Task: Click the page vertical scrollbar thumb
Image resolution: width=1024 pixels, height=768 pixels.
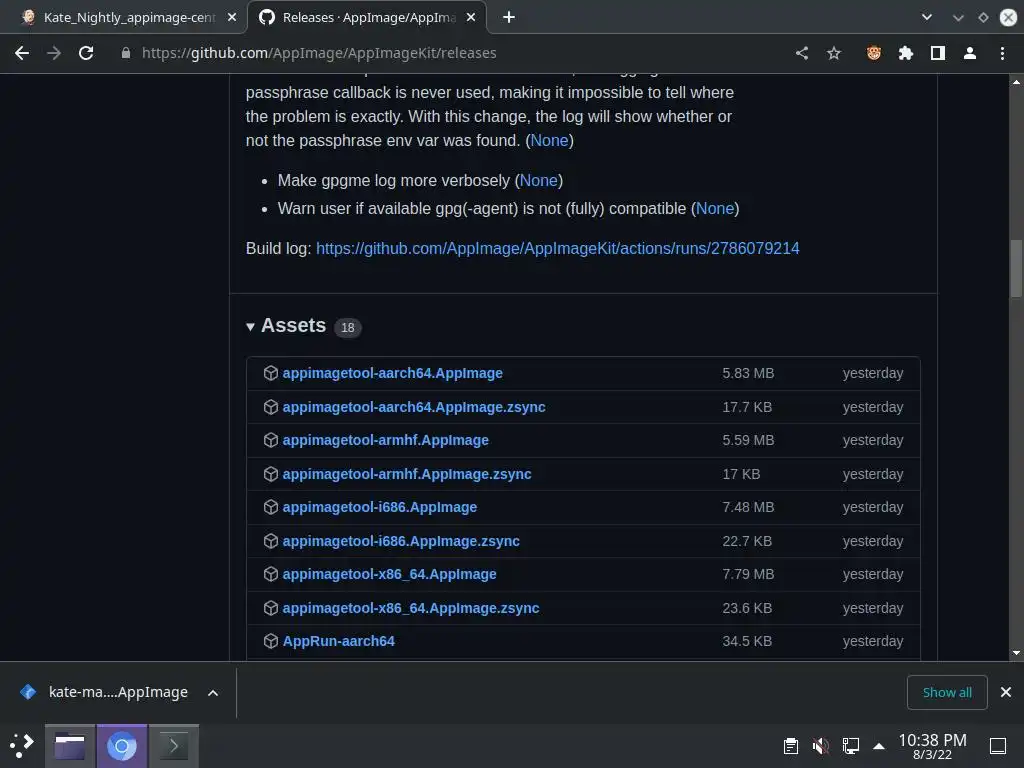Action: 1016,268
